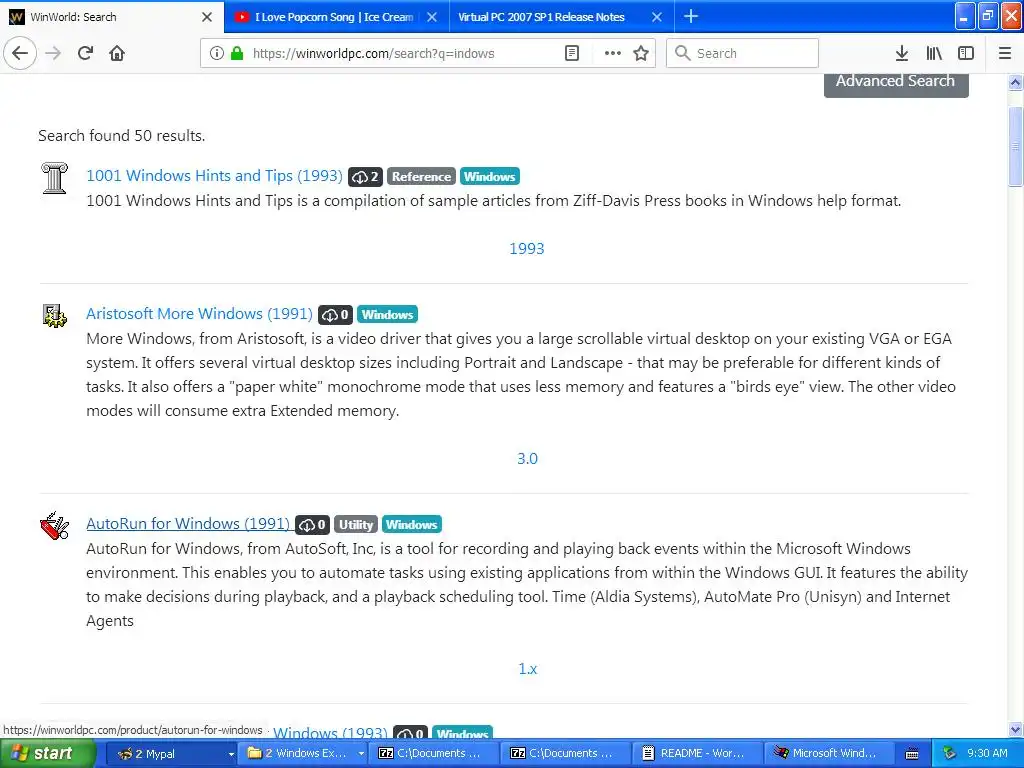Click the forward navigation arrow
This screenshot has height=768, width=1024.
point(53,53)
